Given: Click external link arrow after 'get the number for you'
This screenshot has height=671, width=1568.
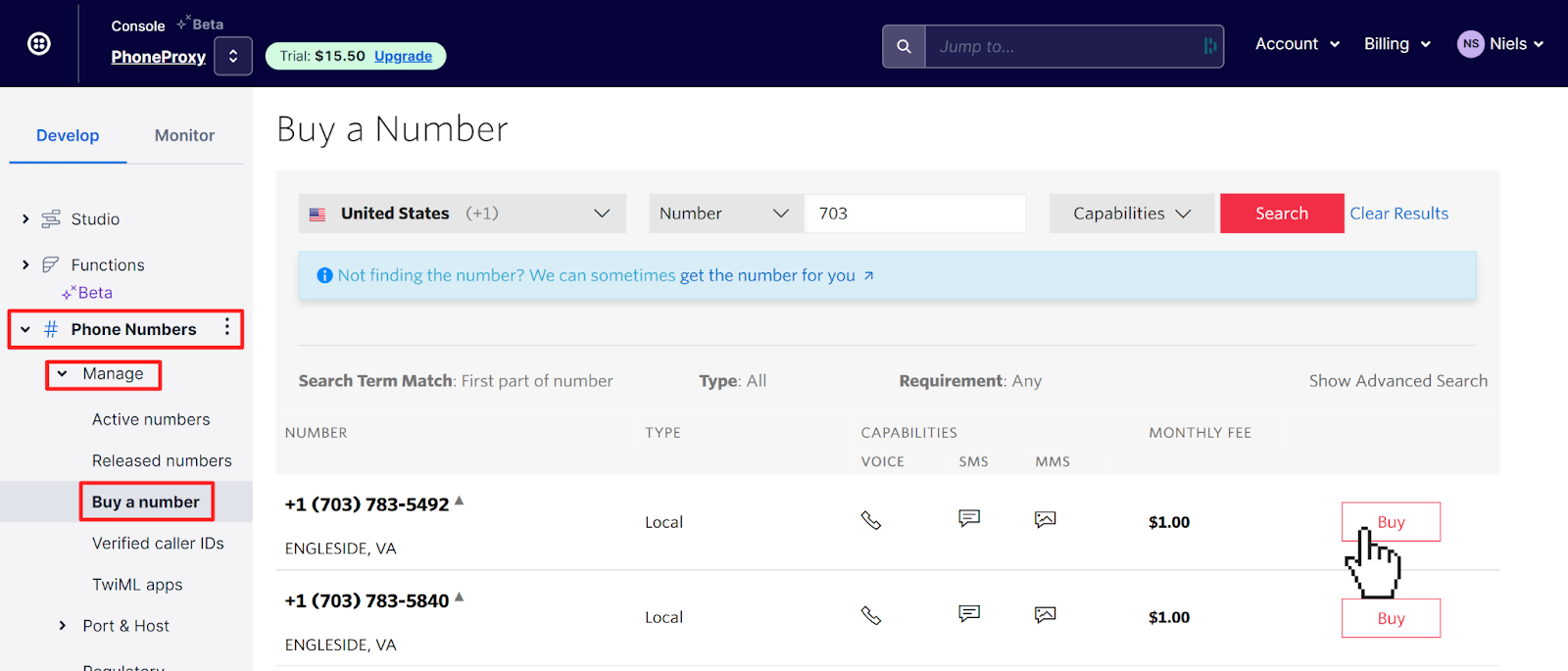Looking at the screenshot, I should [868, 276].
